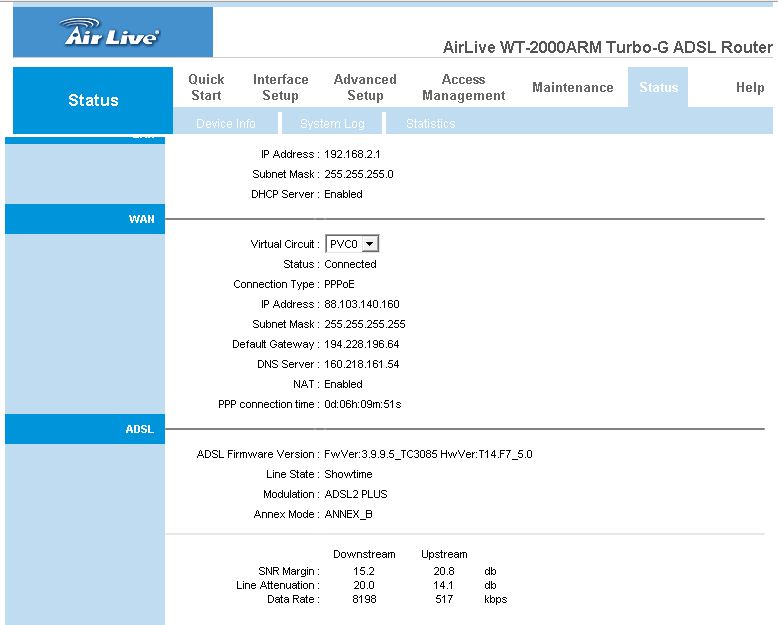Open the Quick Start tab

coord(206,87)
